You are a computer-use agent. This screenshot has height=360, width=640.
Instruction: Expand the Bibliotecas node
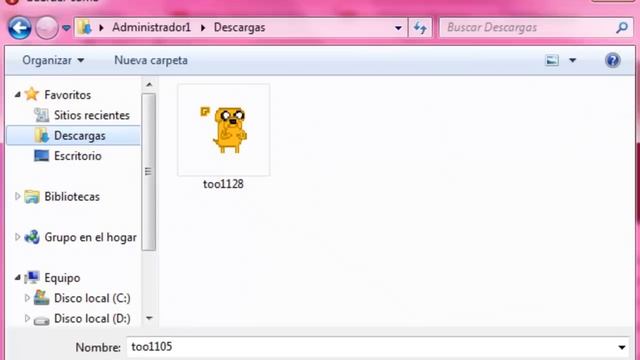tap(17, 196)
